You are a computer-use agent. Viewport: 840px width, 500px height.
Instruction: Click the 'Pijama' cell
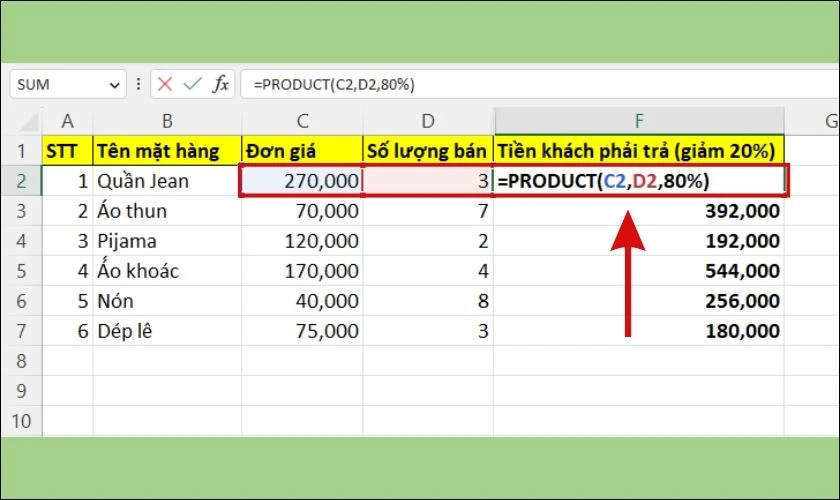click(167, 241)
